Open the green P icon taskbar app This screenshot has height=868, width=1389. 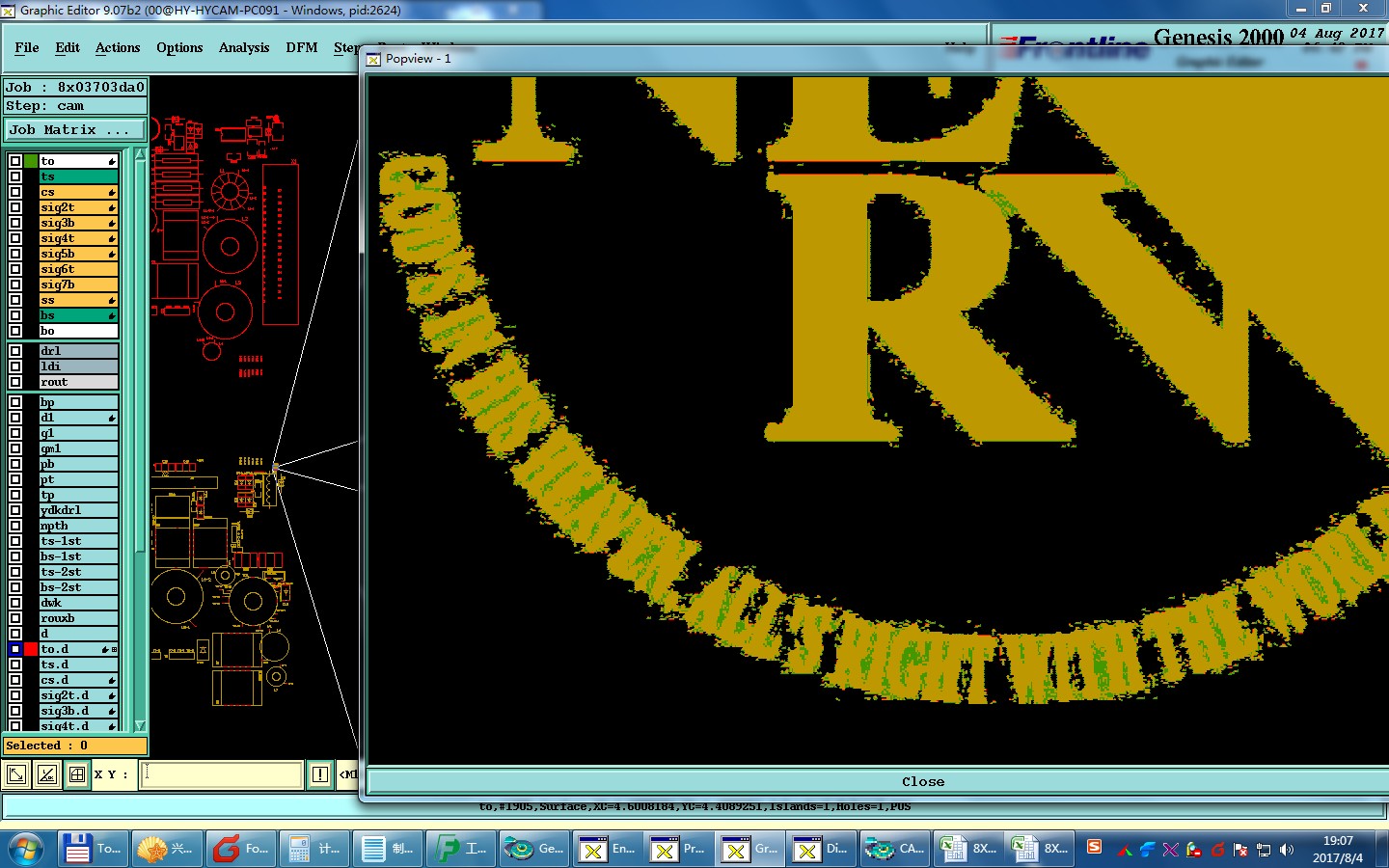(460, 849)
